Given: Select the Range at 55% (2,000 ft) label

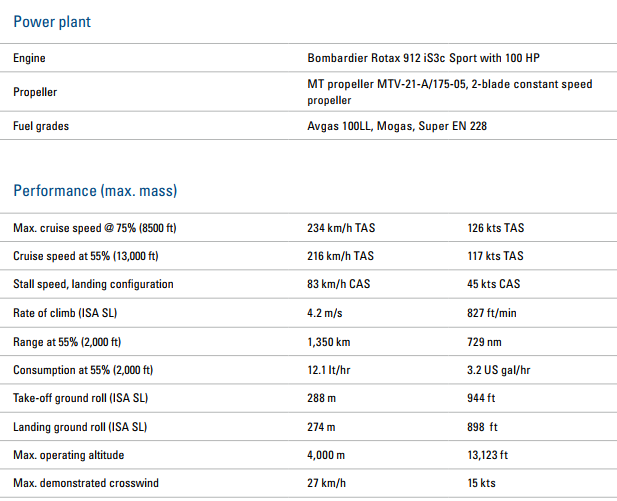Looking at the screenshot, I should click(67, 342).
